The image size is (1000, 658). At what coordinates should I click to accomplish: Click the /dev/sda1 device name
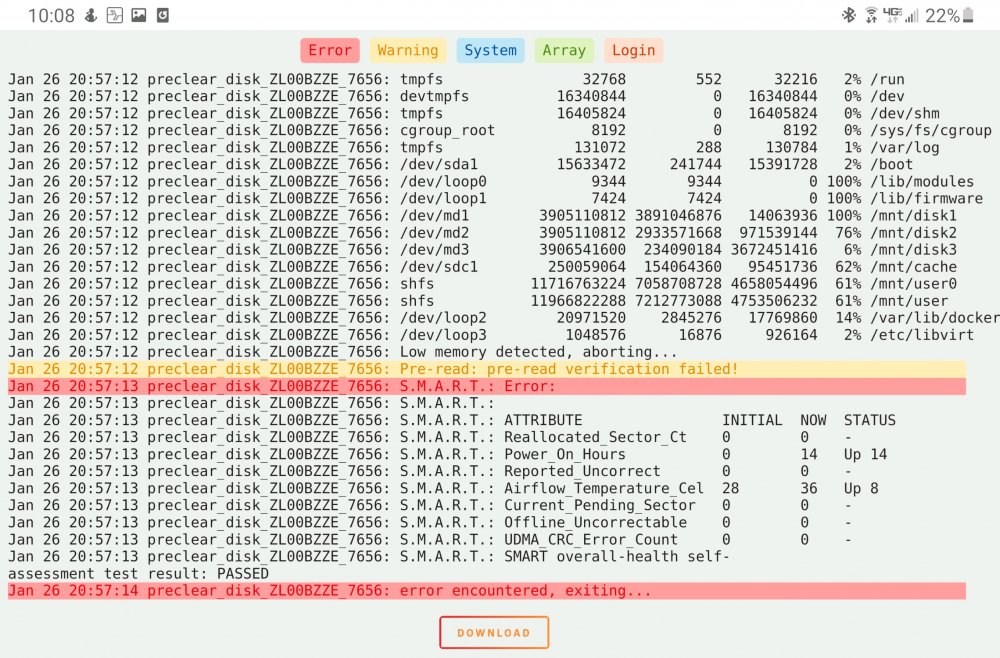[x=439, y=164]
